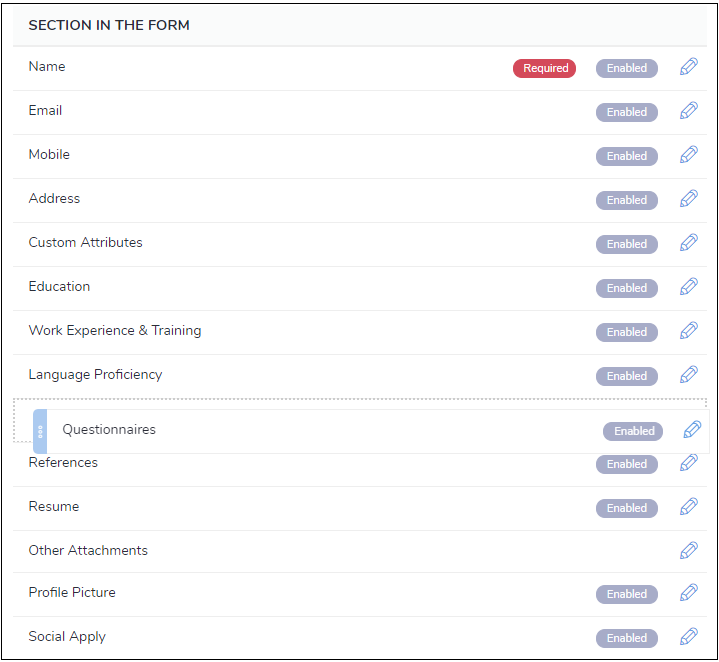The height and width of the screenshot is (662, 719).
Task: Edit the Social Apply section
Action: pos(688,637)
